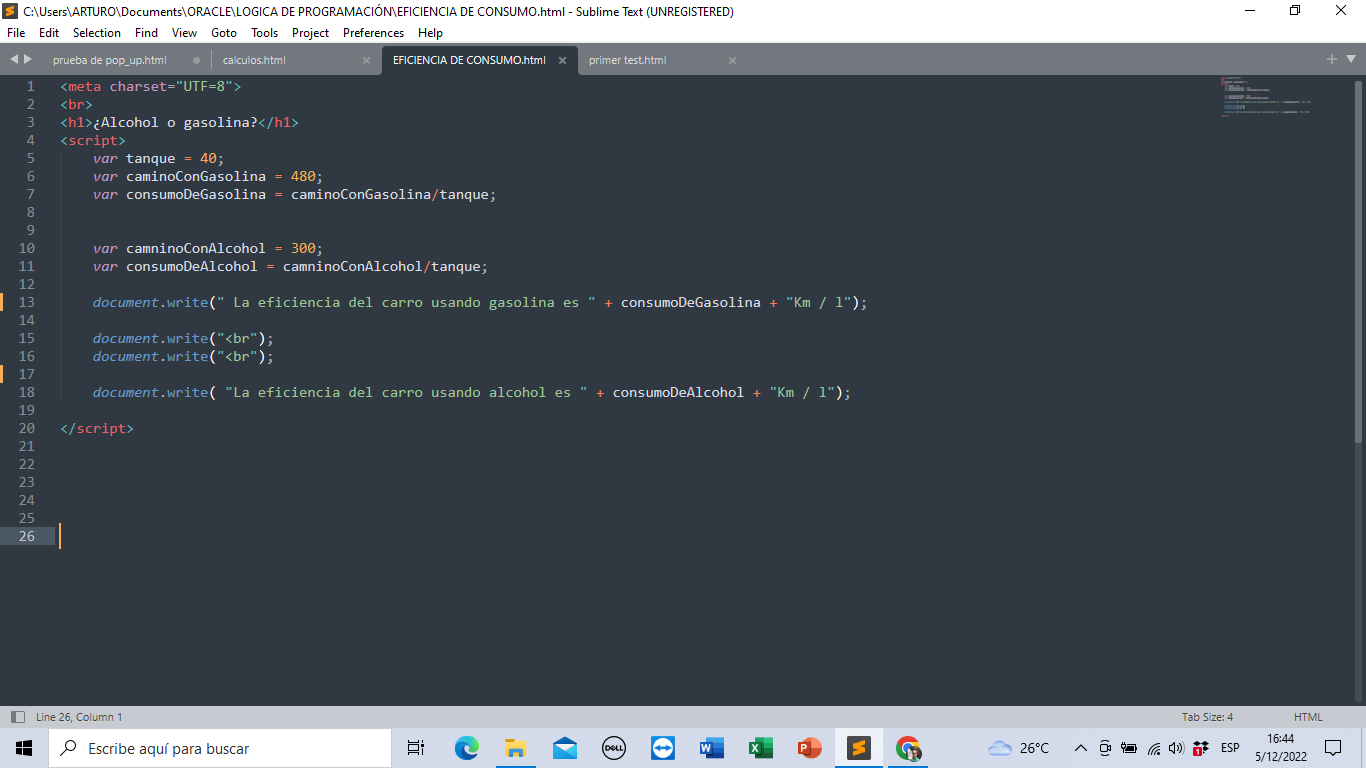The height and width of the screenshot is (768, 1366).
Task: Open the Edit menu
Action: pyautogui.click(x=49, y=33)
